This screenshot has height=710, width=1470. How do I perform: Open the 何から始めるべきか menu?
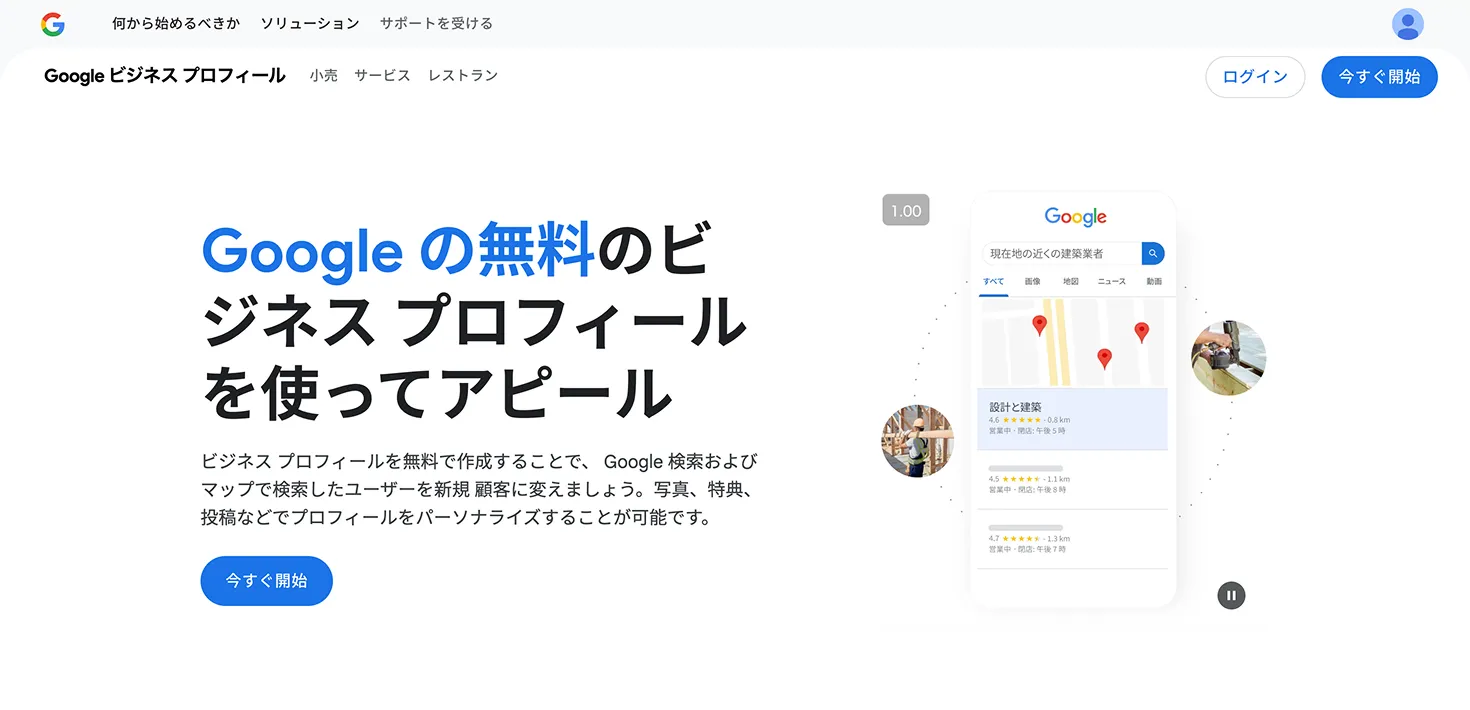tap(176, 23)
